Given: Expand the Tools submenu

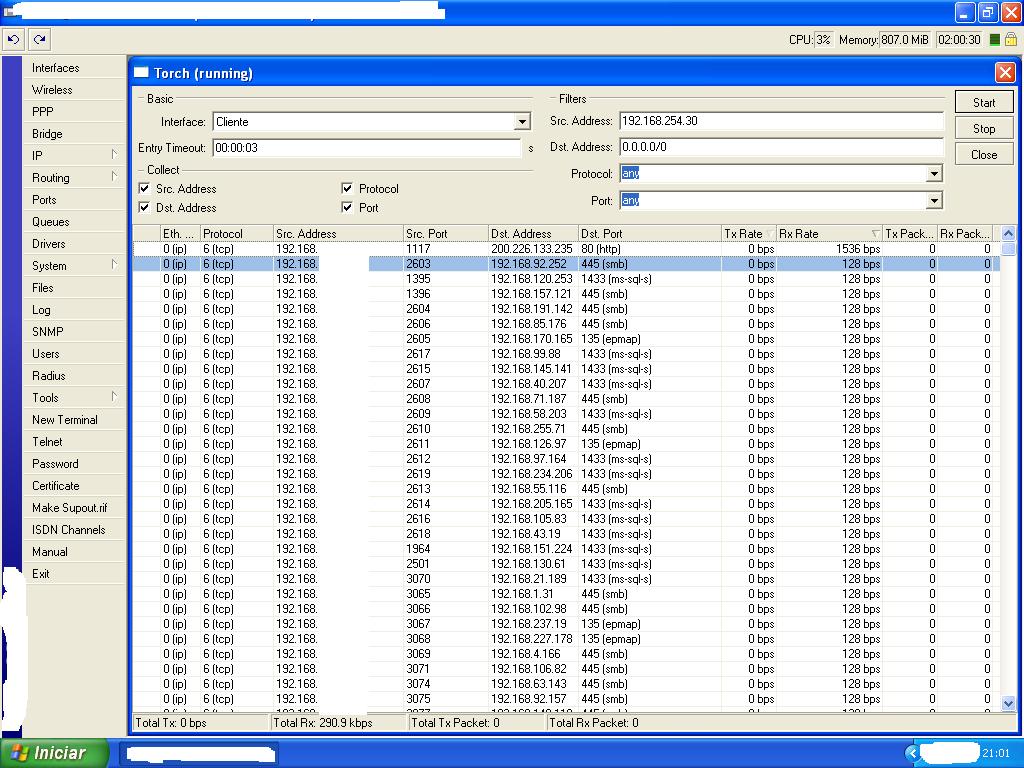Looking at the screenshot, I should [x=74, y=398].
